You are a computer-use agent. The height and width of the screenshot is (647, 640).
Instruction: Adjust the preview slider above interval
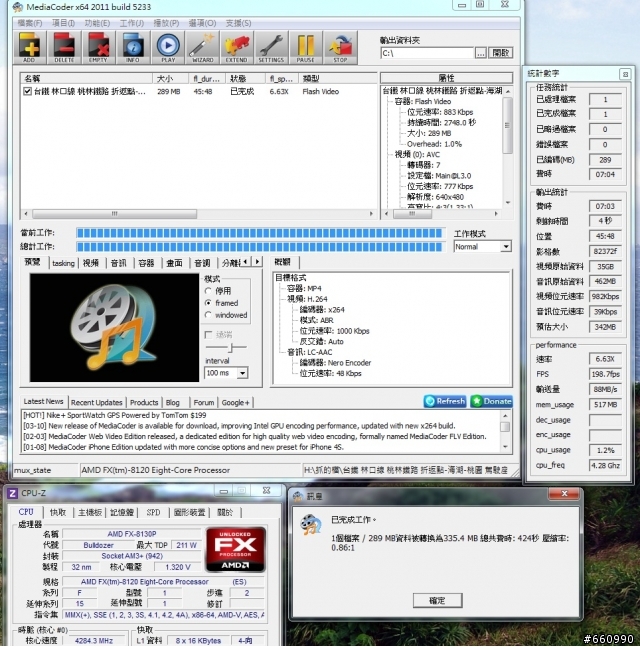point(231,347)
